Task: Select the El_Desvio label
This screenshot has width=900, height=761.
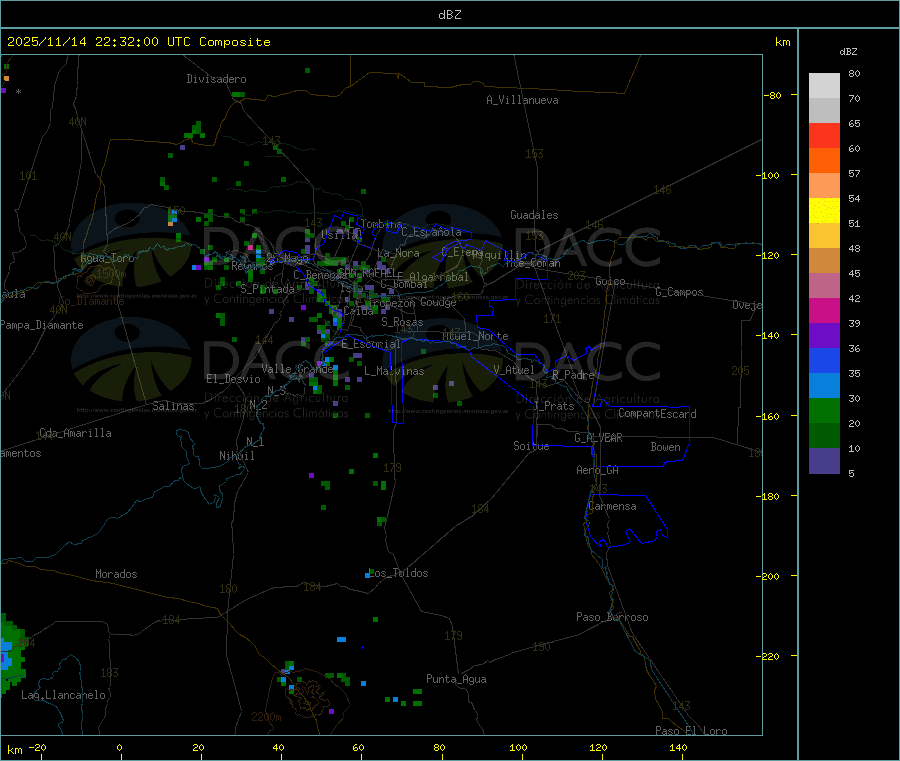Action: 233,379
